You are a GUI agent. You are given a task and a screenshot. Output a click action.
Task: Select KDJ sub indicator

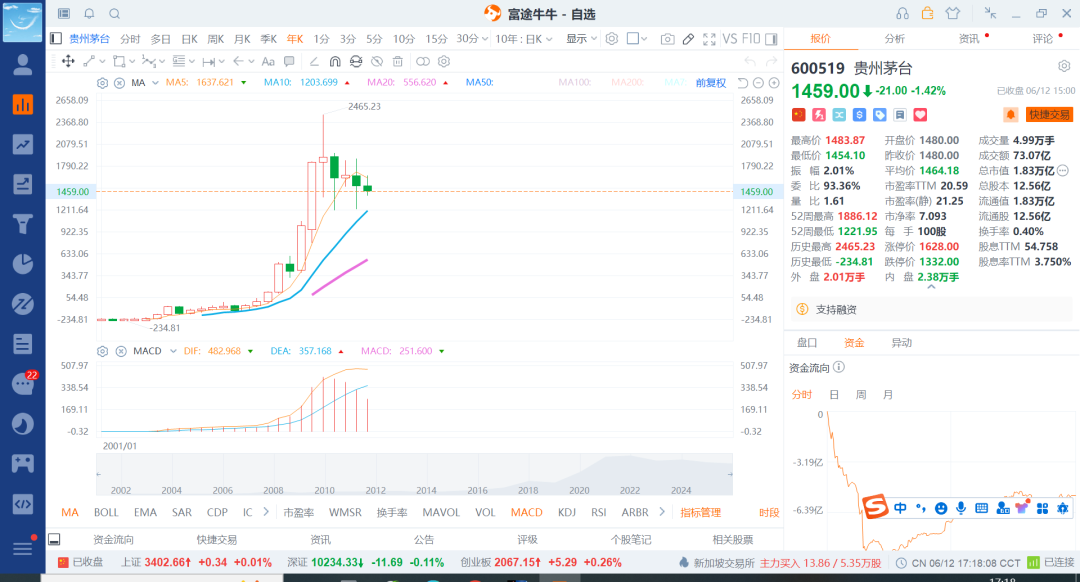coord(567,512)
